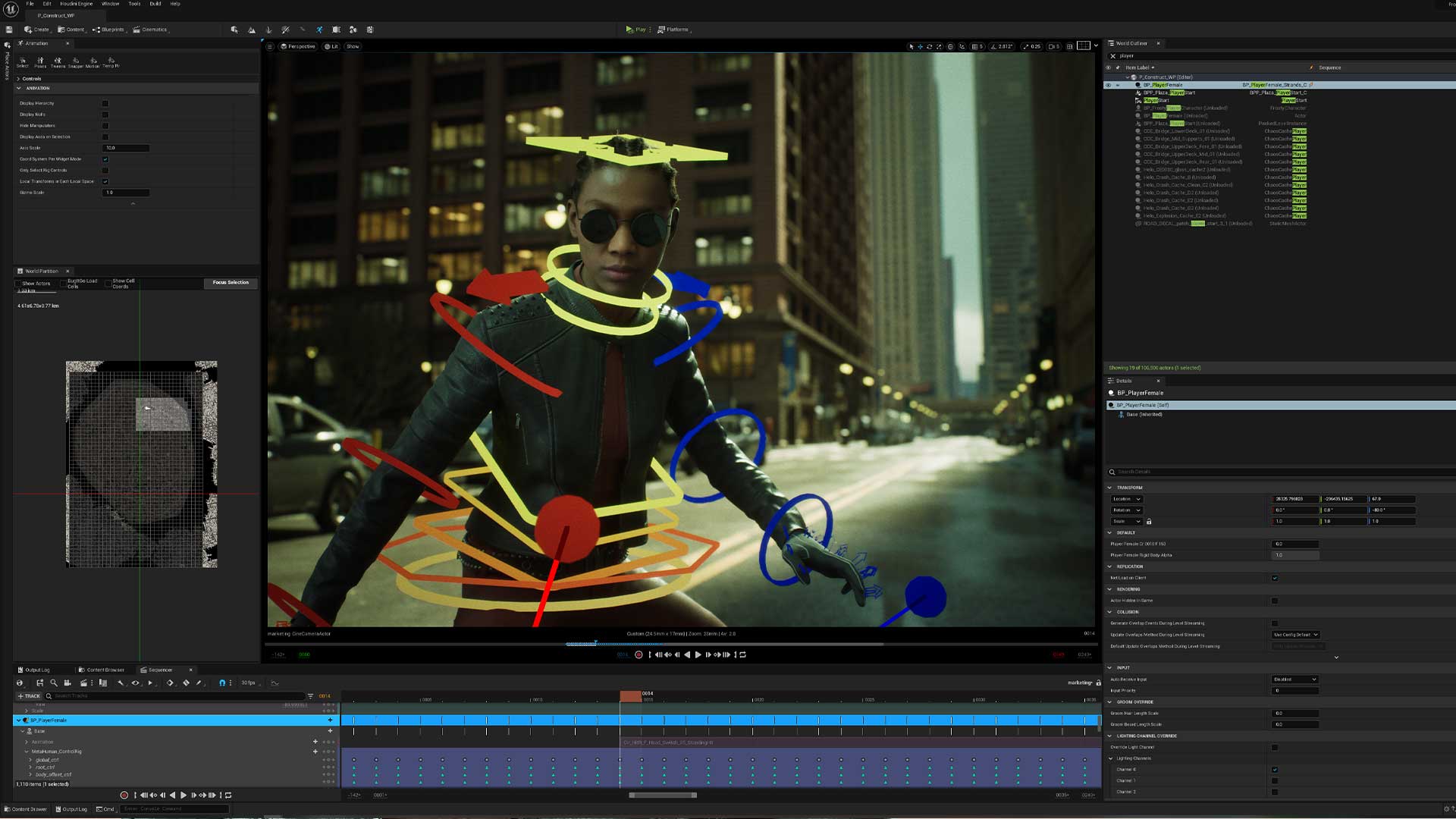
Task: Save the current level with the disk icon
Action: (x=9, y=30)
